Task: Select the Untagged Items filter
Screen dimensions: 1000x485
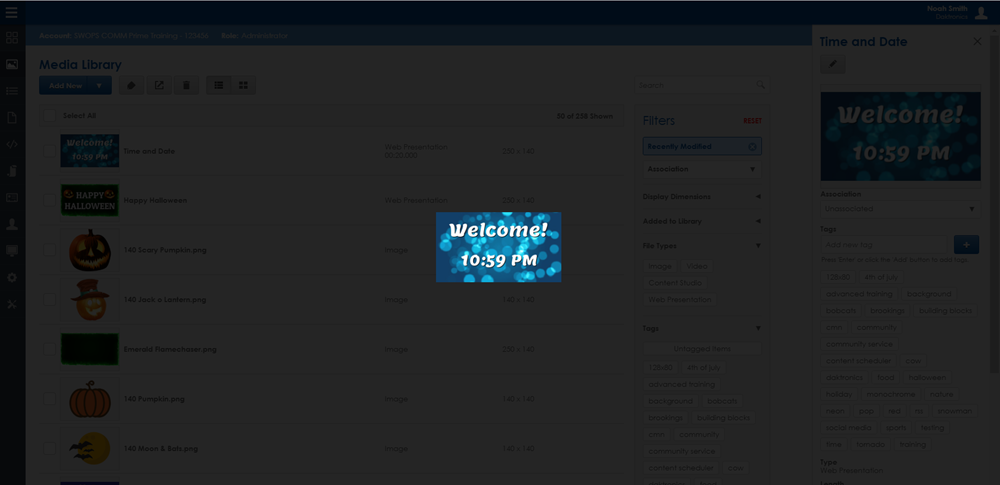Action: point(702,348)
